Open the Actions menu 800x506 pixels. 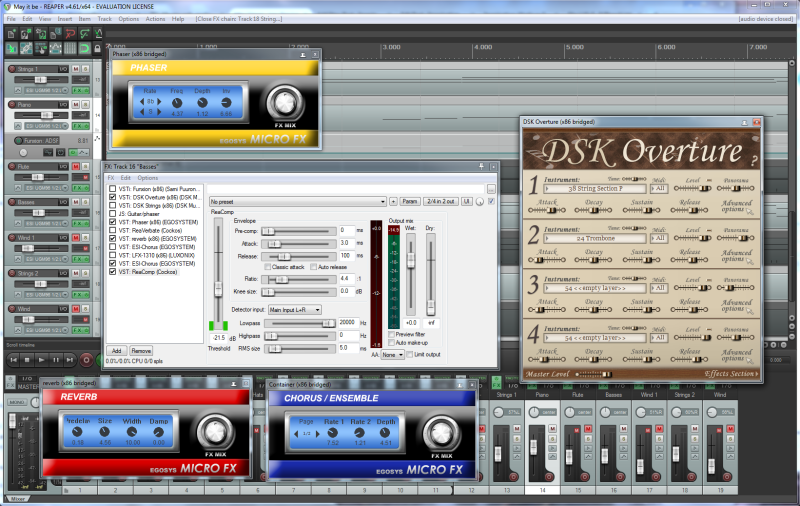click(x=155, y=19)
